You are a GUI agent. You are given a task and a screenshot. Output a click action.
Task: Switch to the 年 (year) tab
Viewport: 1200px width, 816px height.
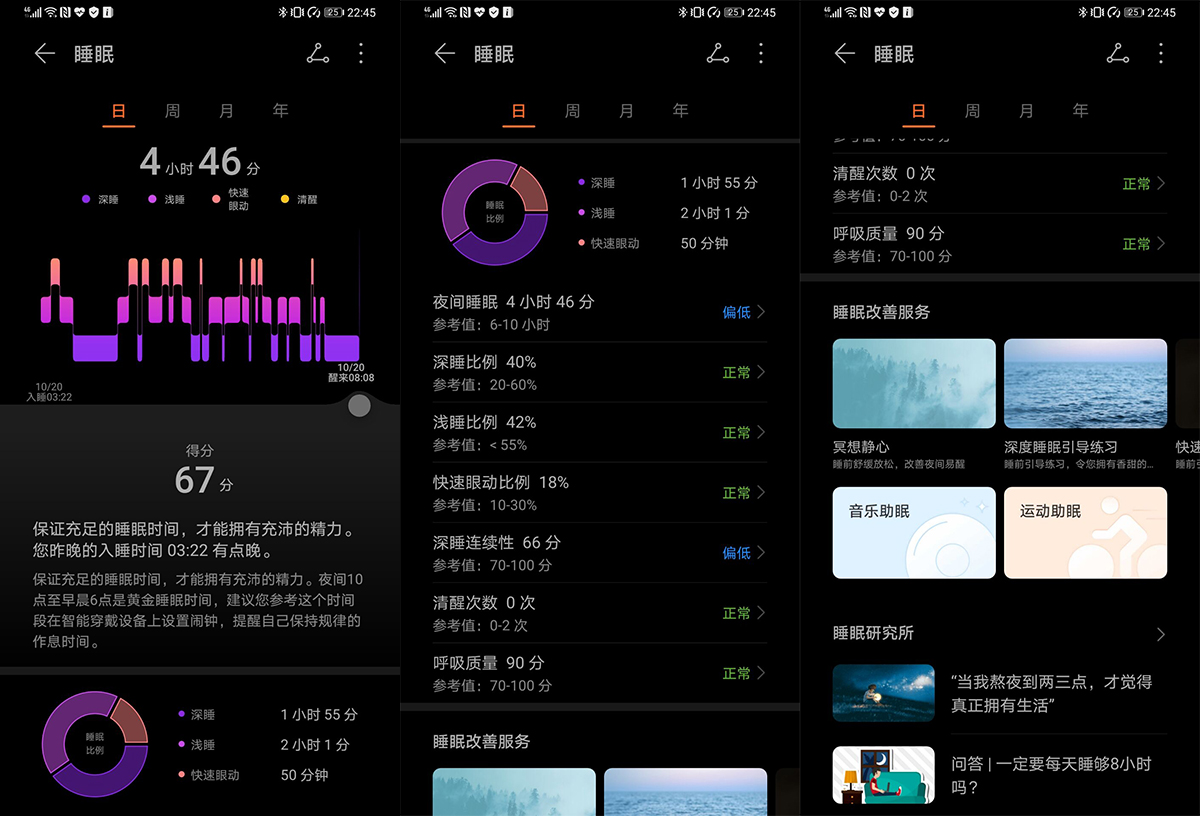[x=279, y=111]
